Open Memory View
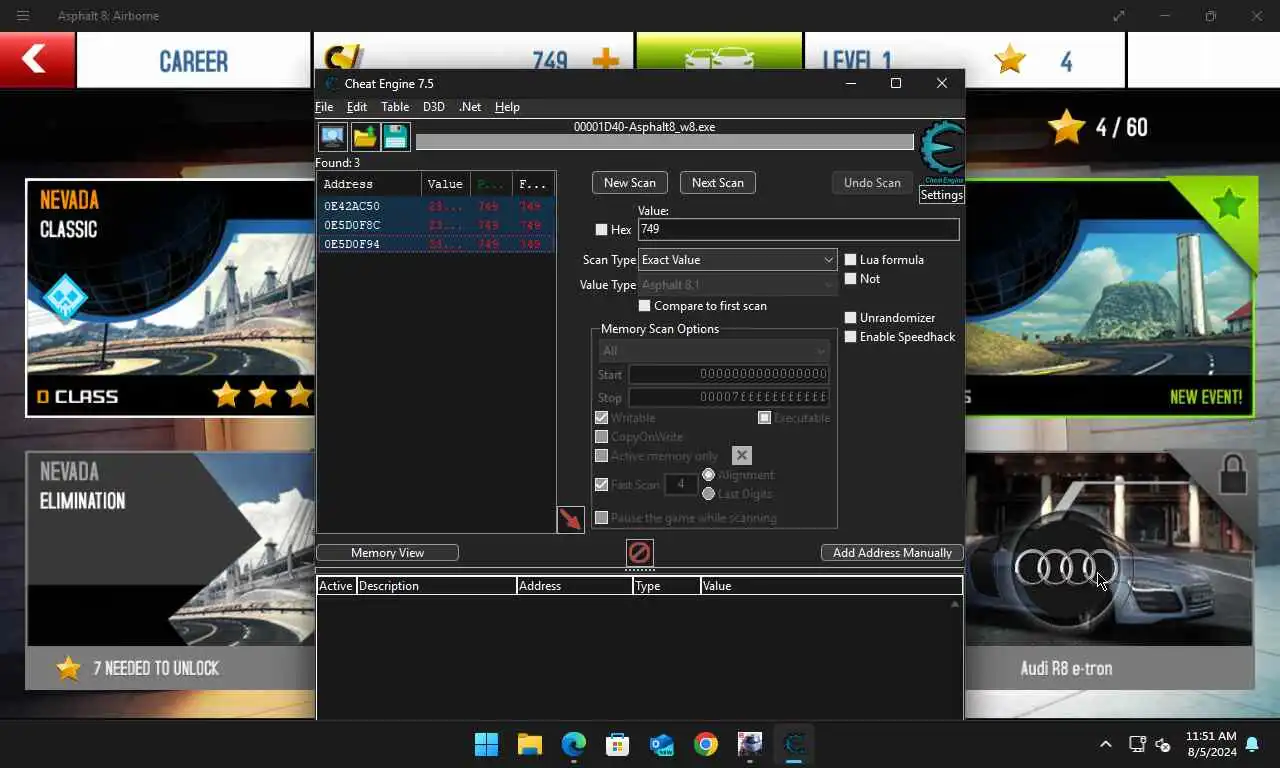 tap(388, 553)
